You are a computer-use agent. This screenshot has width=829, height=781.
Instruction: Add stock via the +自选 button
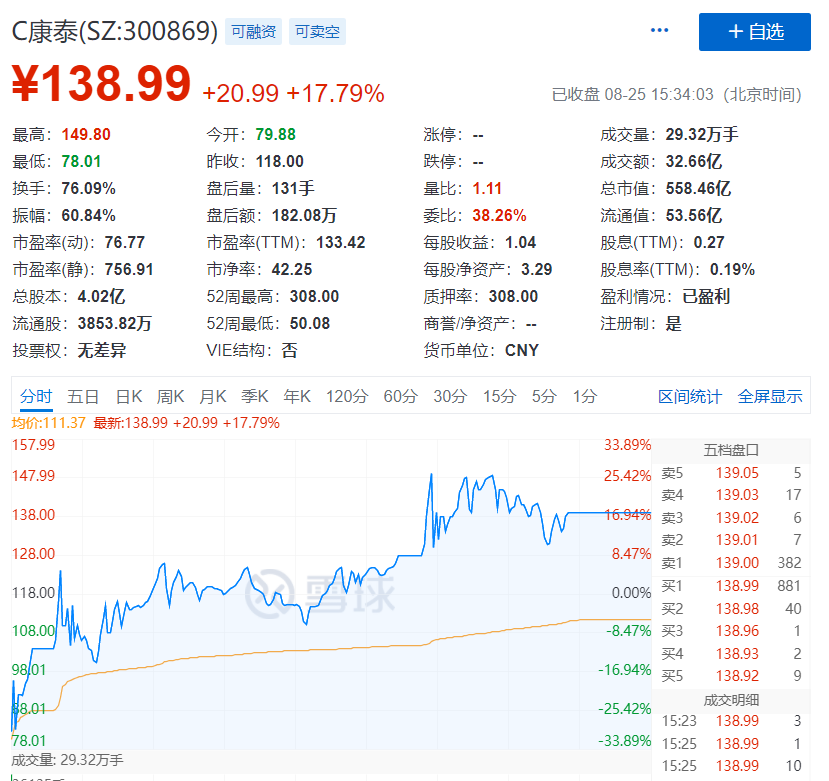click(x=754, y=32)
